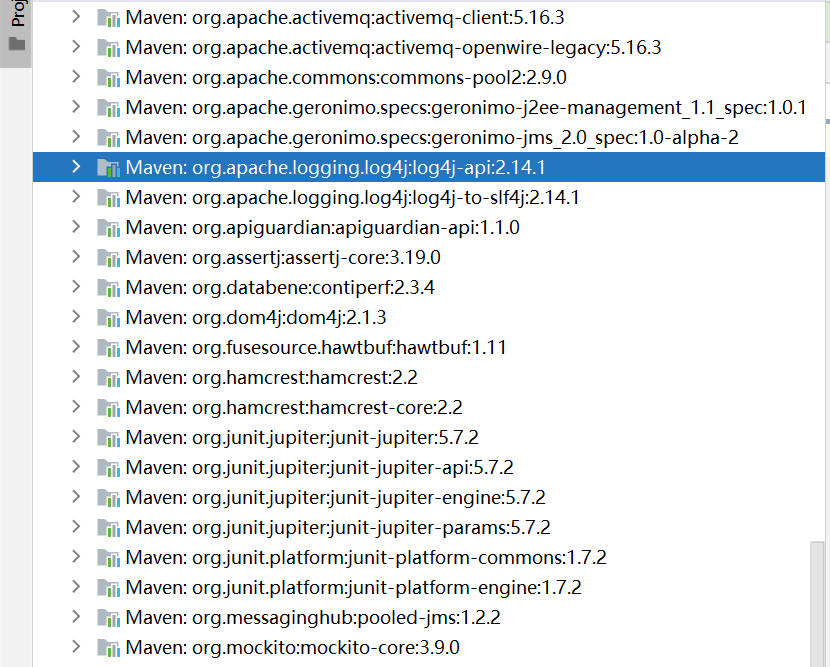Click the library icon next to mockito-core:3.9.0
This screenshot has width=830, height=667.
coord(108,647)
